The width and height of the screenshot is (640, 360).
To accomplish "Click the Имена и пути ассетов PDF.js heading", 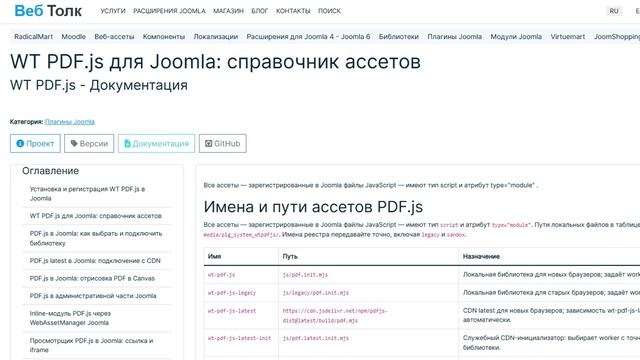I will [x=313, y=207].
